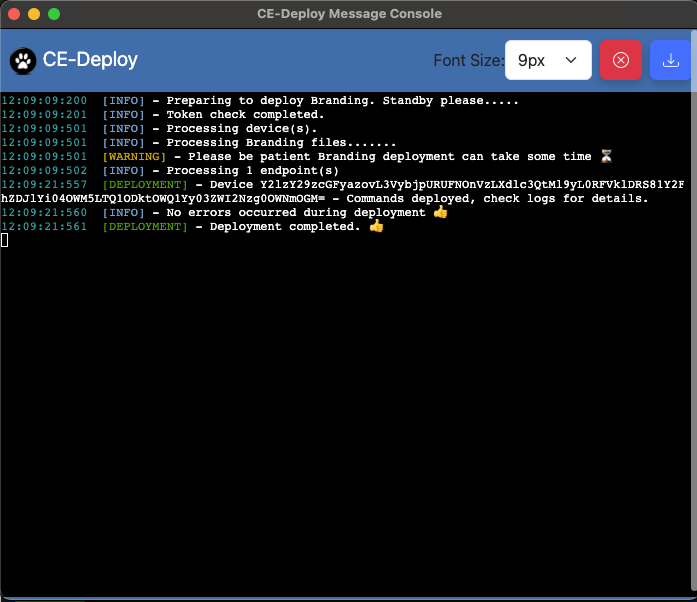Click the 'Processing Branding files' log line
Image resolution: width=697 pixels, height=602 pixels.
click(x=280, y=143)
